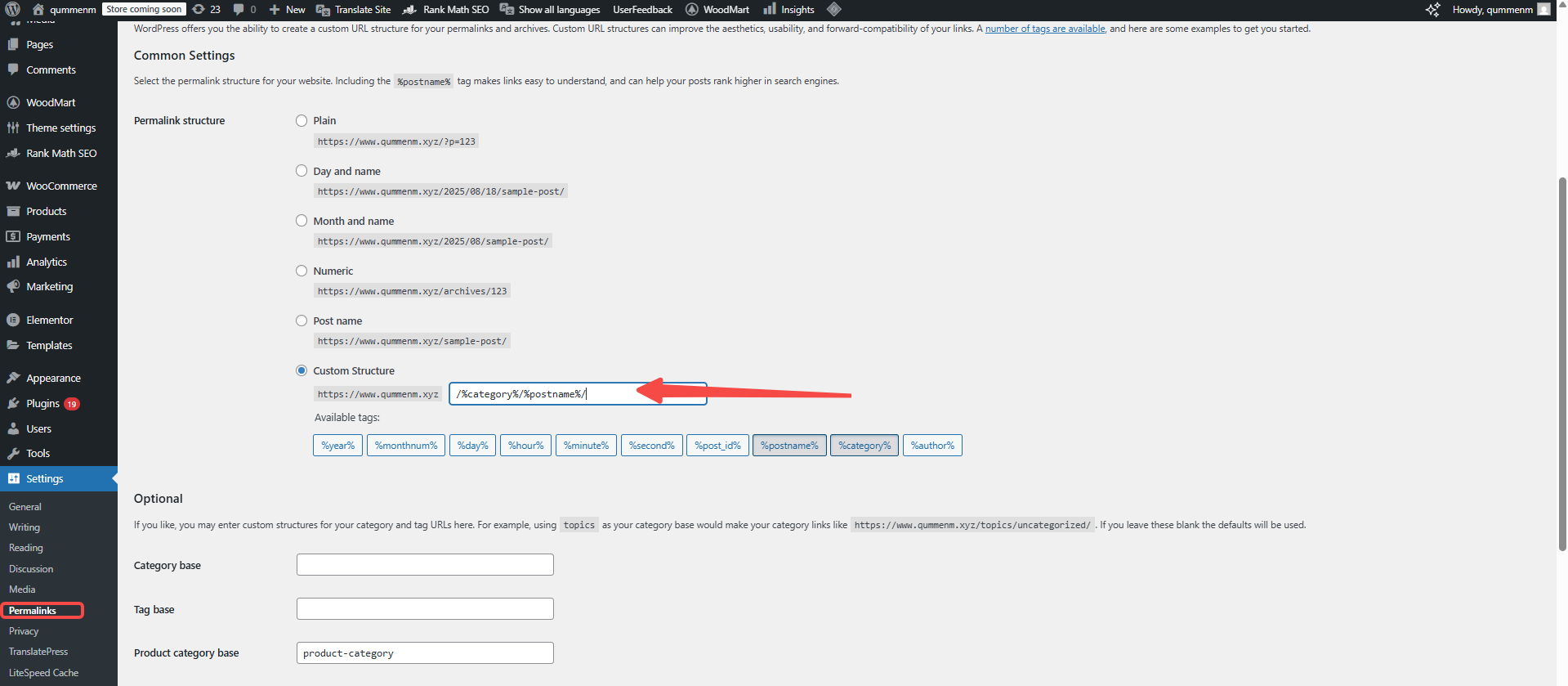Select Day and name permalink structure
This screenshot has height=686, width=1568.
pyautogui.click(x=302, y=171)
